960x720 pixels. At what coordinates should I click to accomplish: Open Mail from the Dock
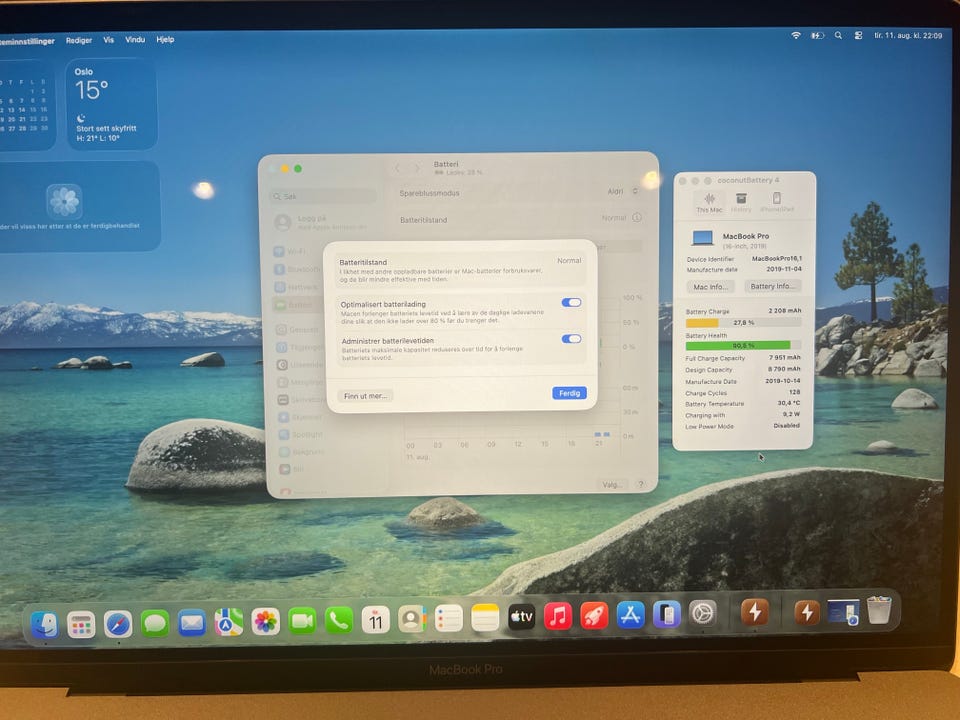point(192,623)
